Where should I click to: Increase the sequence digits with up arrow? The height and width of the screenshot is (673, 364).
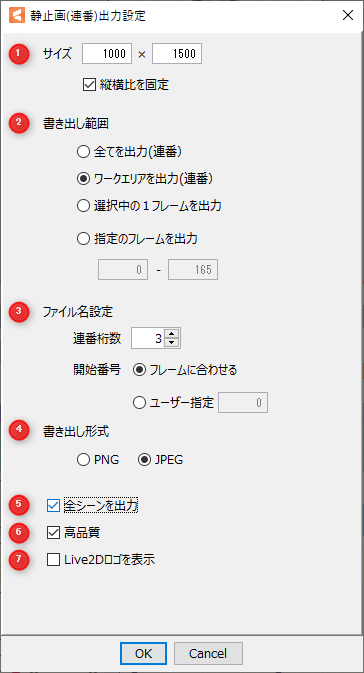pos(171,334)
